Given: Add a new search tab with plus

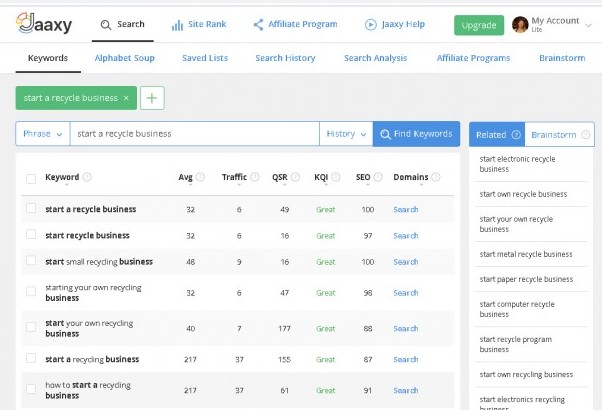Looking at the screenshot, I should [152, 98].
